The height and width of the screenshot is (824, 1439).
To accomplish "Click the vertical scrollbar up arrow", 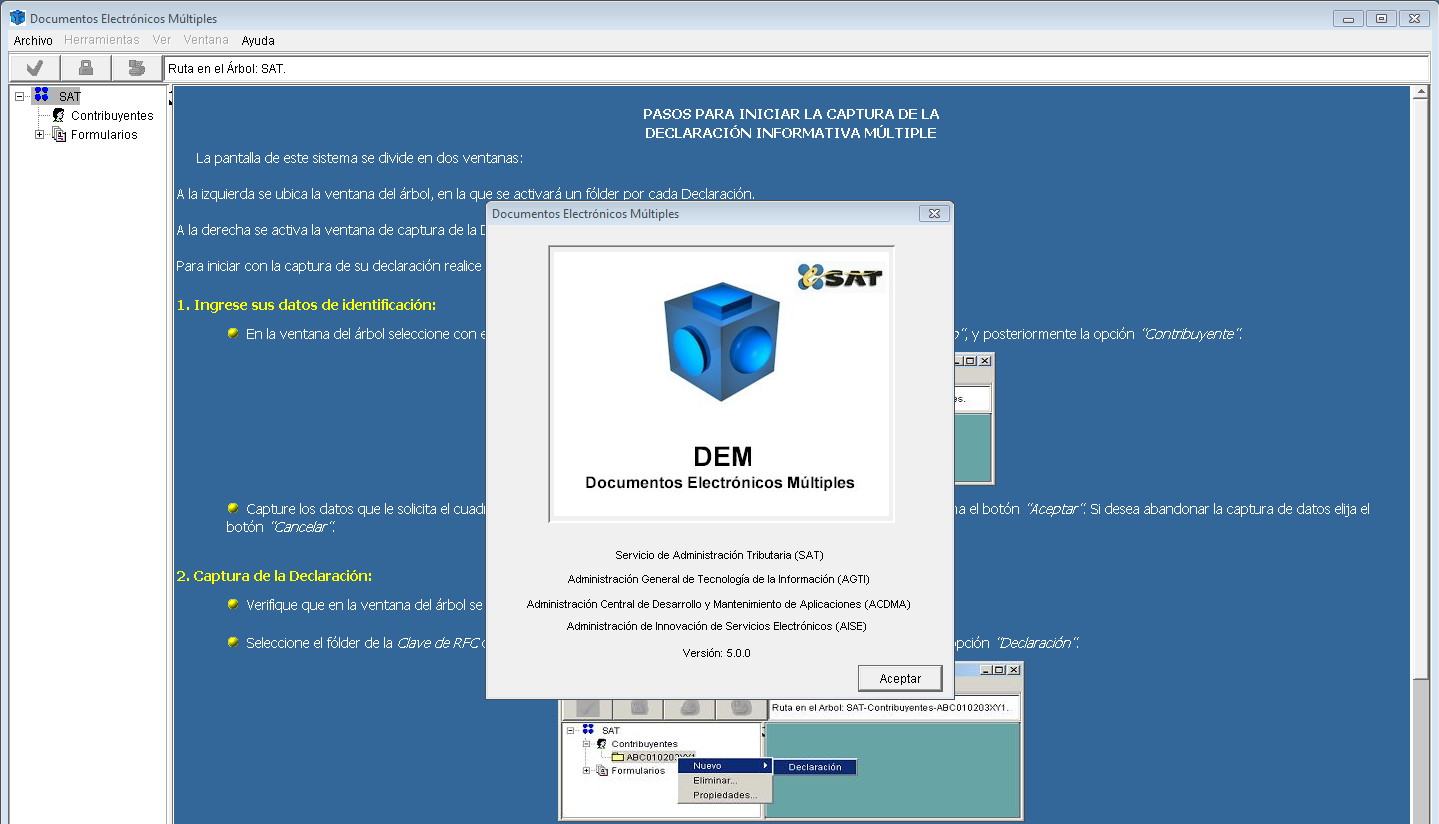I will (1421, 93).
